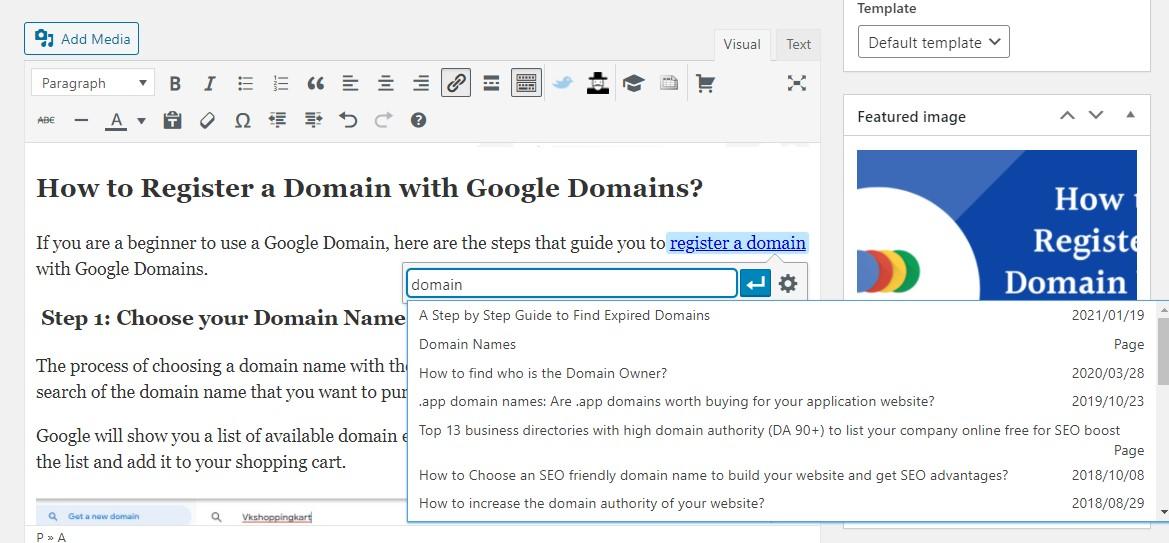Viewport: 1169px width, 543px height.
Task: Click the Insert/edit link icon
Action: click(x=456, y=84)
